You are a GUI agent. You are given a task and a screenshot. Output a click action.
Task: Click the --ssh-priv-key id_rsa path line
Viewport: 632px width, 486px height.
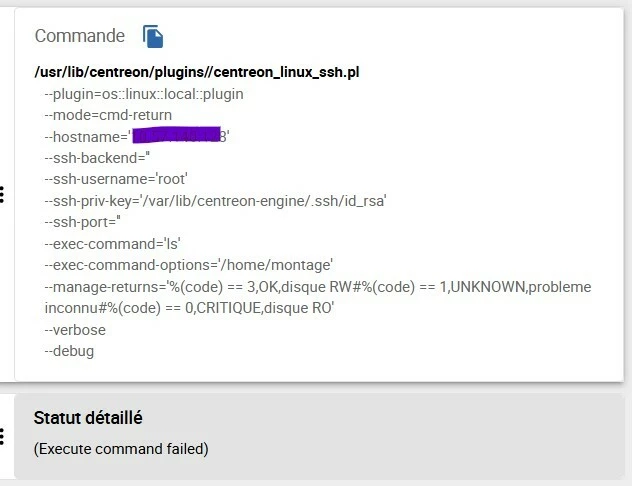(x=215, y=201)
